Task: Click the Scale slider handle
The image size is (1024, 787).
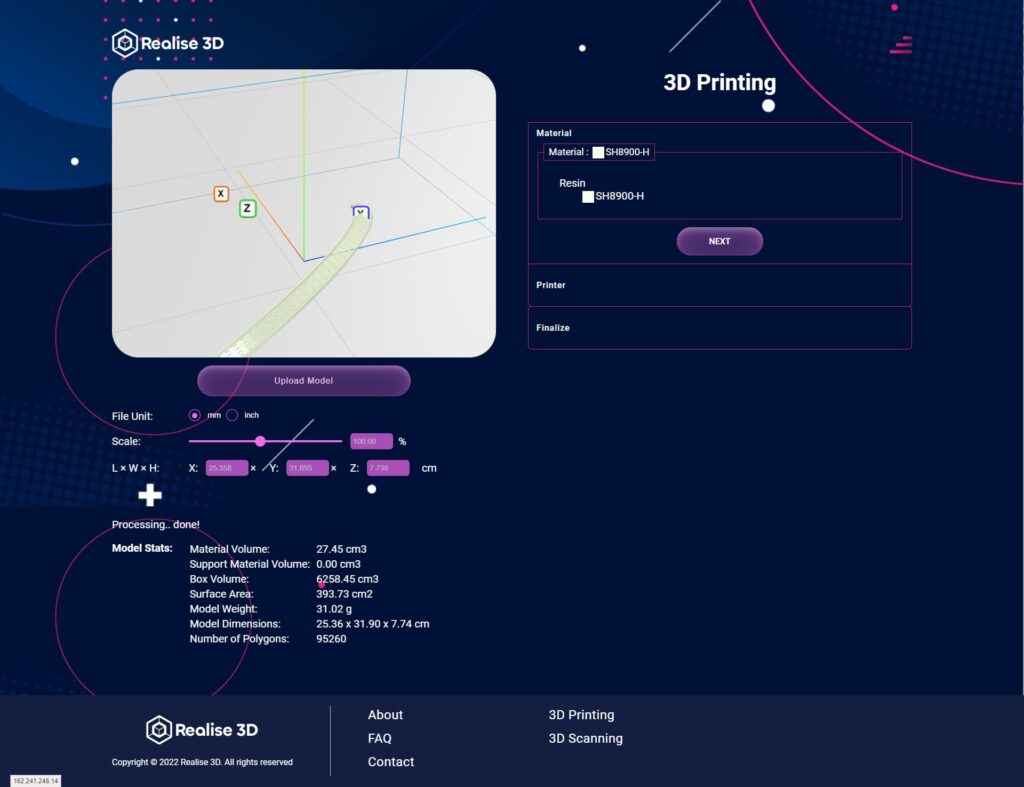Action: point(260,441)
